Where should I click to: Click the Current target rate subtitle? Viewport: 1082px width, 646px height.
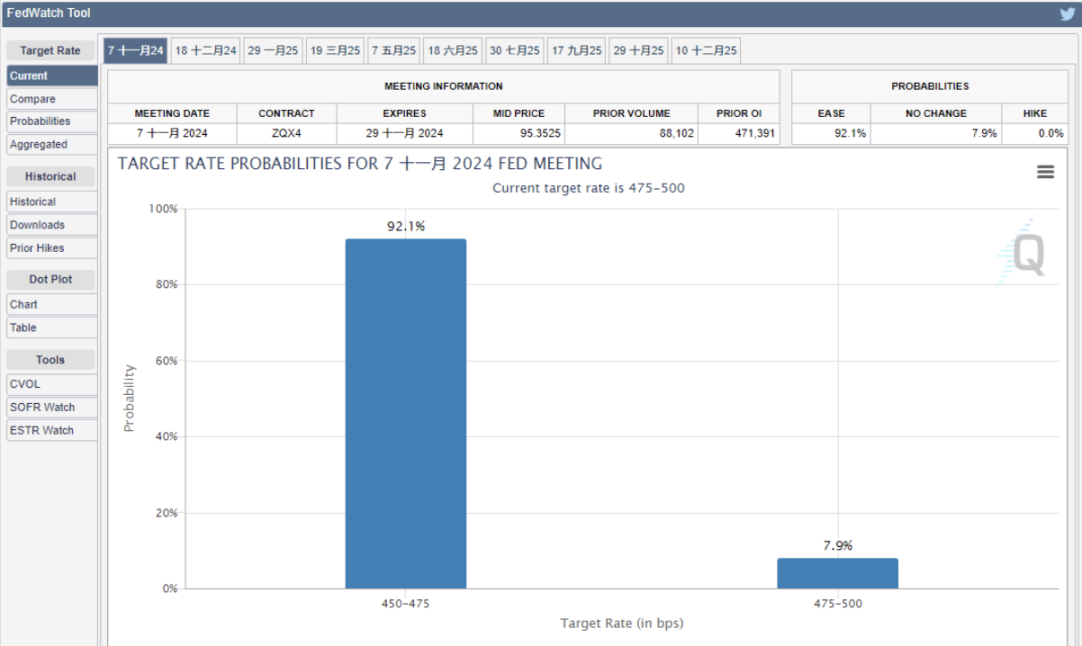(x=589, y=188)
